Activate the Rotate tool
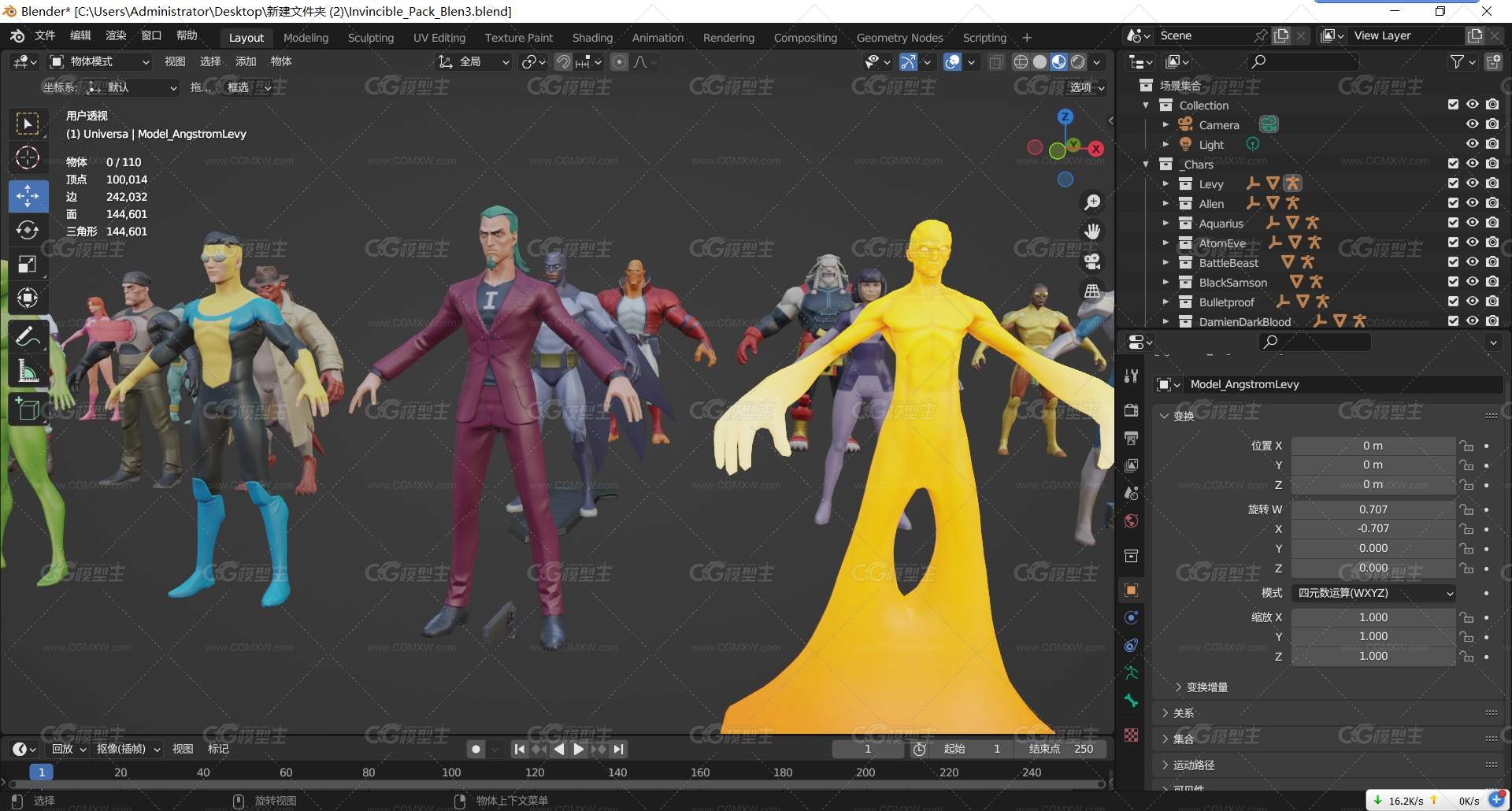The height and width of the screenshot is (811, 1512). (x=28, y=230)
